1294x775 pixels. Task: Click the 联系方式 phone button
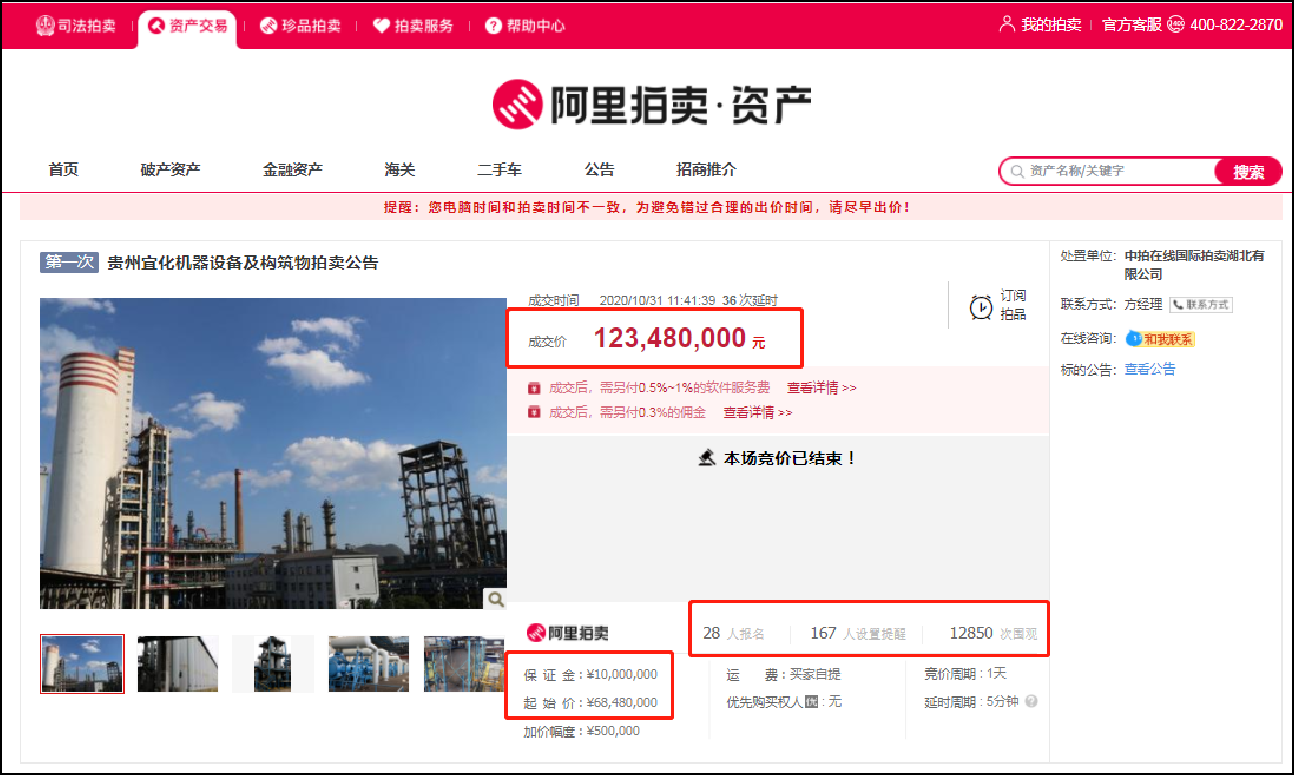click(1201, 305)
